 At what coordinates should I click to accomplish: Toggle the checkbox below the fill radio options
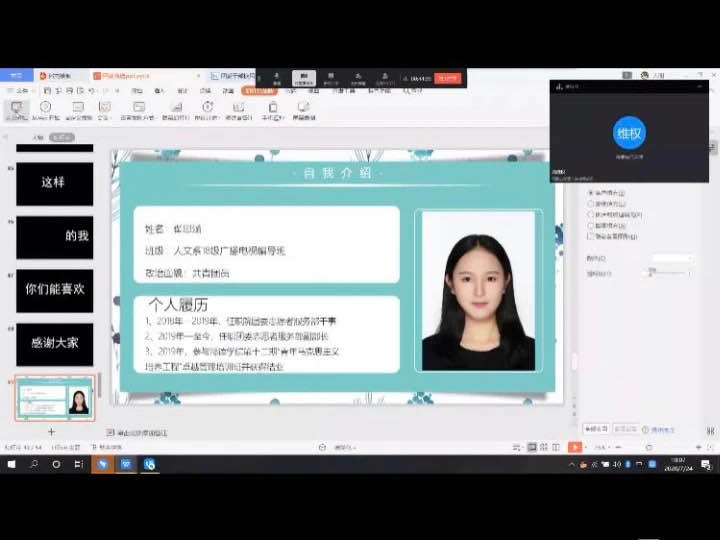click(591, 237)
